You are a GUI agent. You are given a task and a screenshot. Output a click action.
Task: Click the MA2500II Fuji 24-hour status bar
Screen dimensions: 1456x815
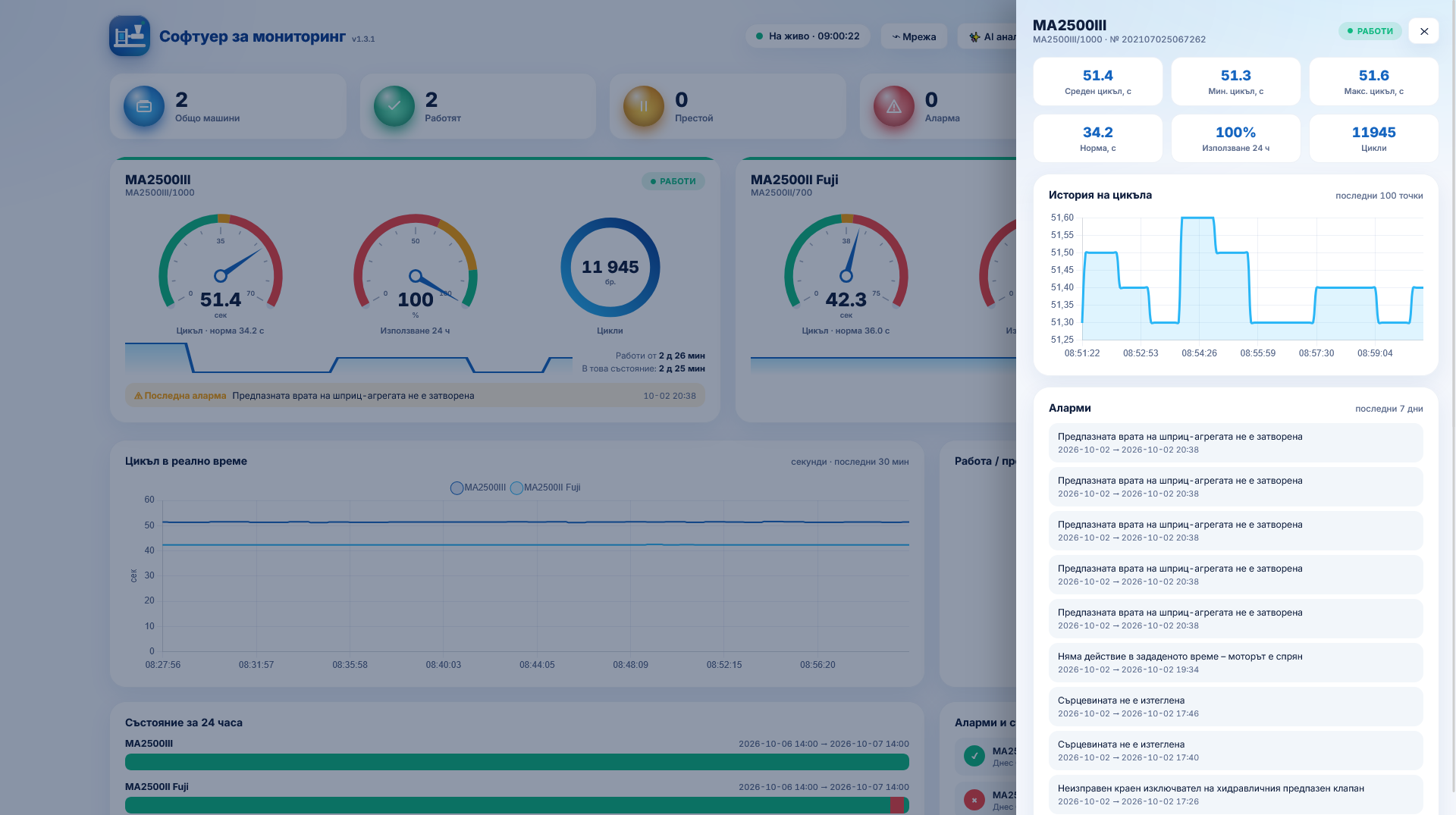(x=517, y=805)
